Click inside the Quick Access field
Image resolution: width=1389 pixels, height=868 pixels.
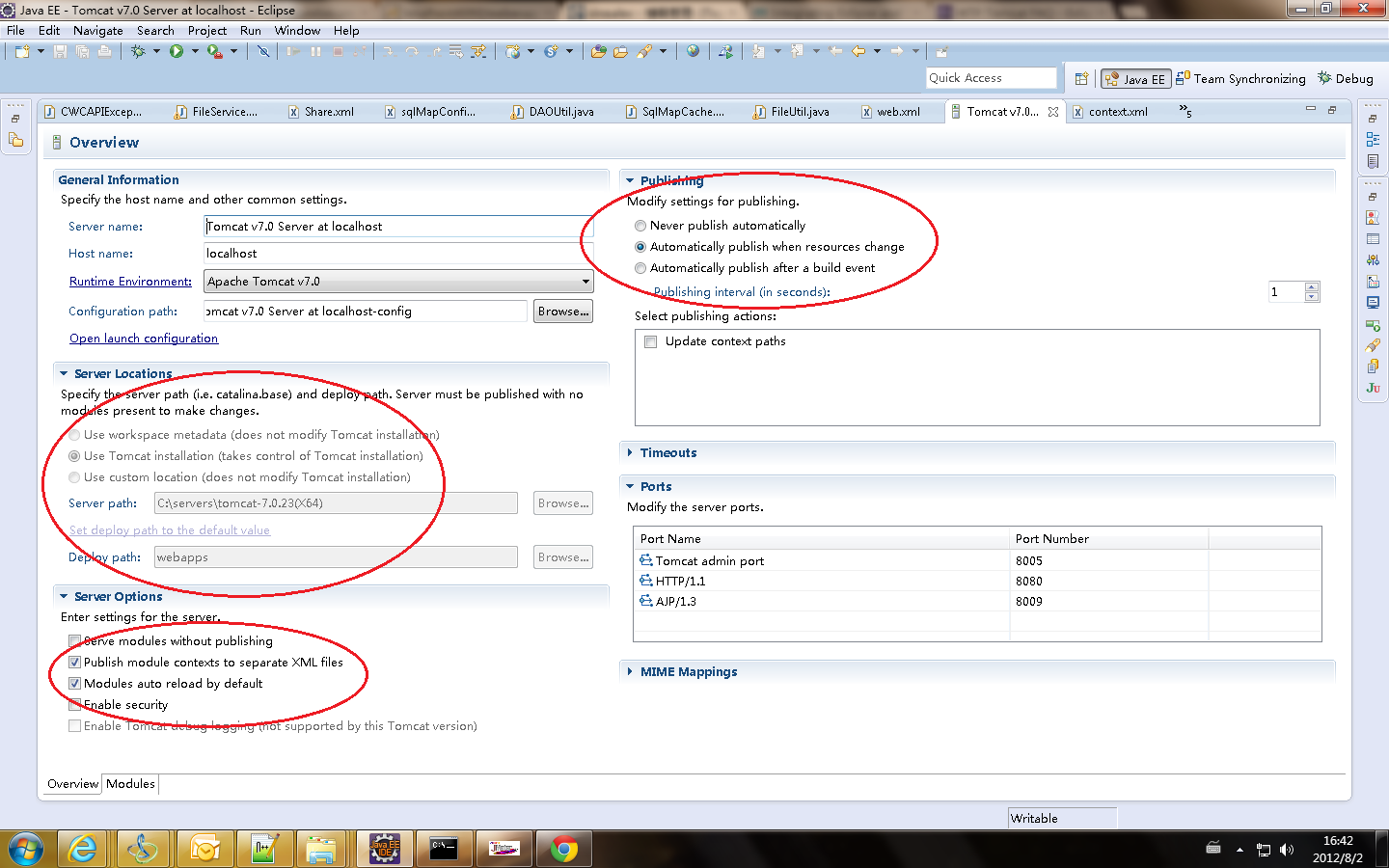(x=992, y=77)
